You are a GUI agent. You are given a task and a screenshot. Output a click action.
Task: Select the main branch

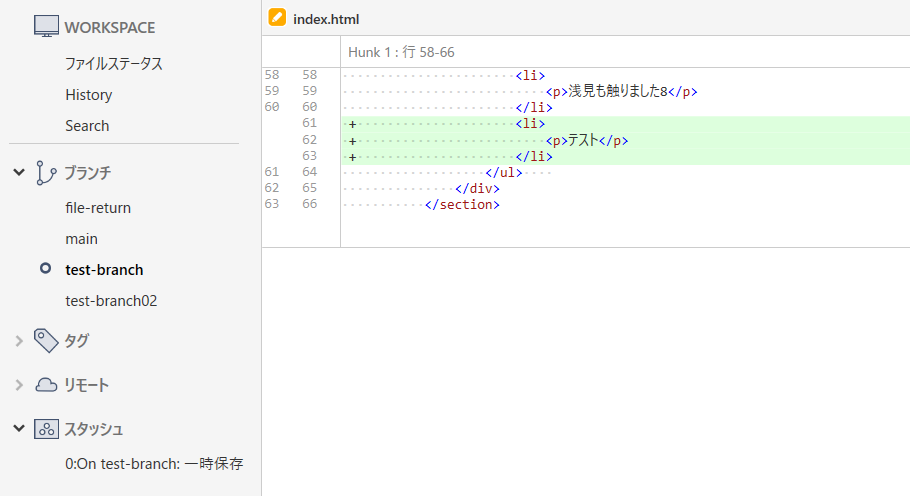[x=81, y=239]
